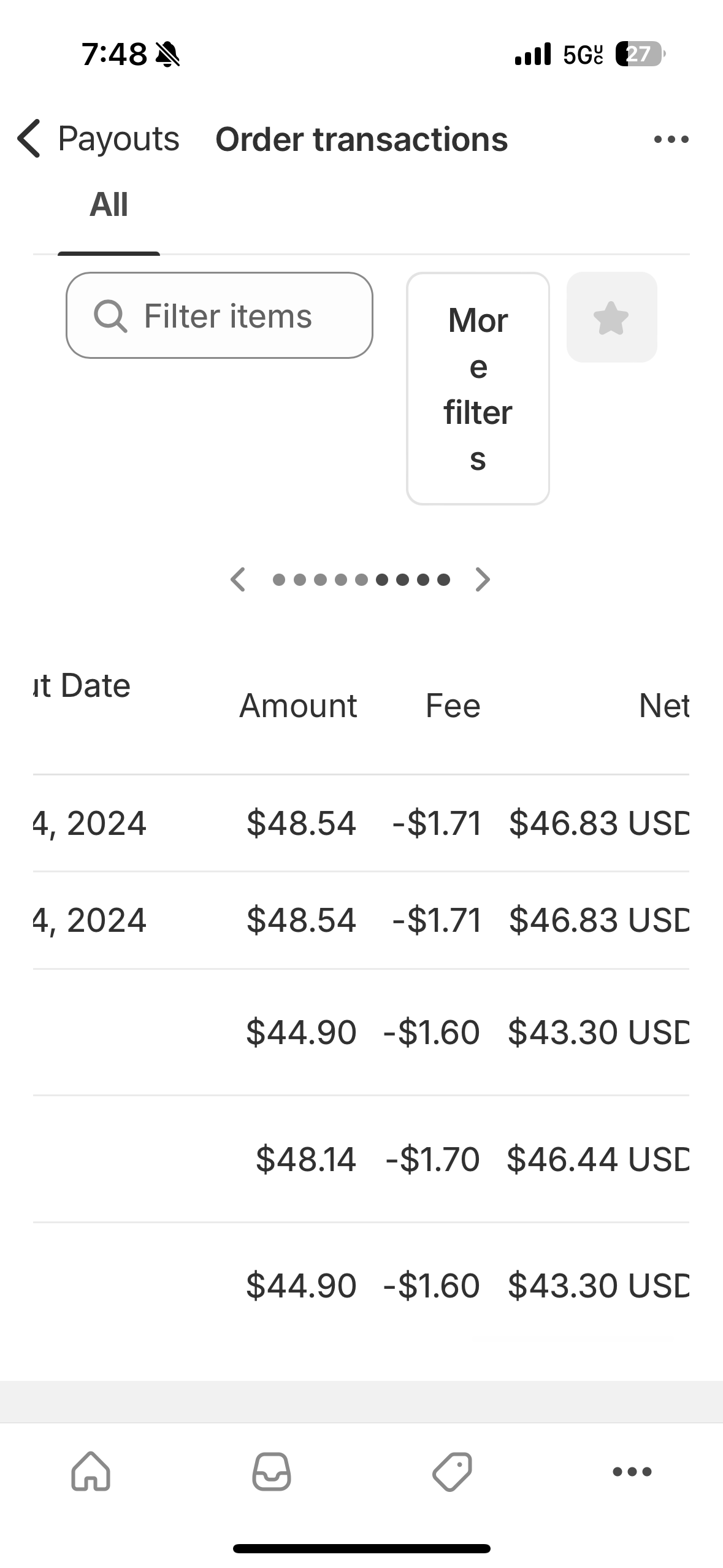Go to next table column page
The width and height of the screenshot is (723, 1568).
point(483,579)
